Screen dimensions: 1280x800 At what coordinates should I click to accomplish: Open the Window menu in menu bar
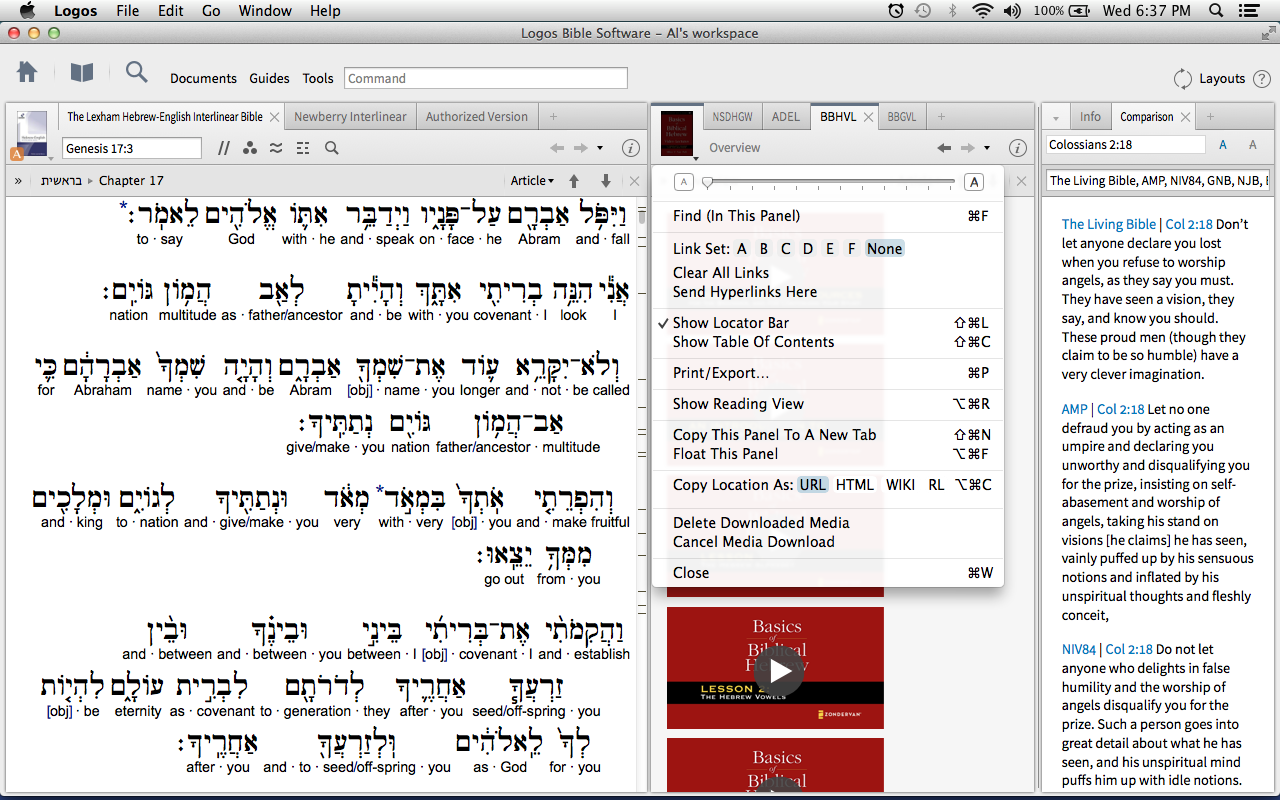coord(265,11)
